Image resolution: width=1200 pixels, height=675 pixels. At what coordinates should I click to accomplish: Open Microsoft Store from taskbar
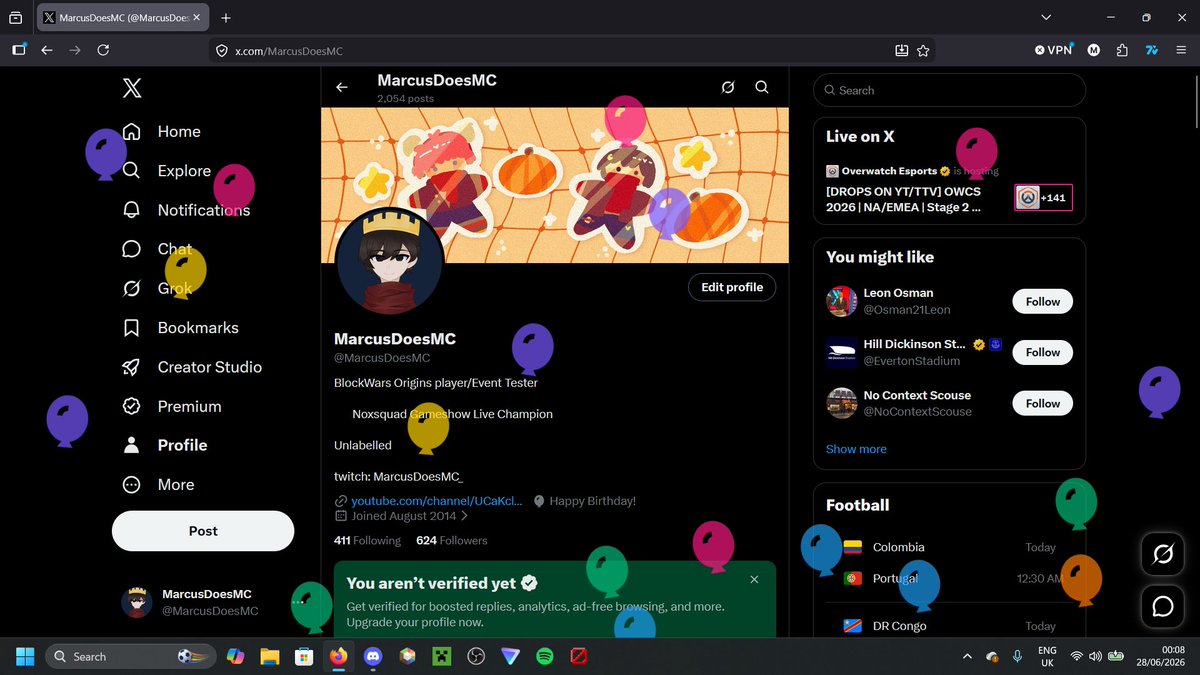point(303,656)
